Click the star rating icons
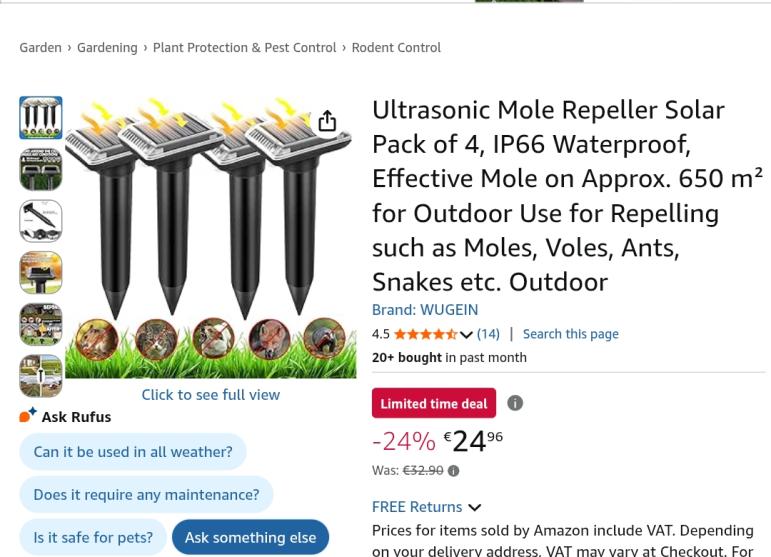Image resolution: width=771 pixels, height=557 pixels. pyautogui.click(x=425, y=334)
